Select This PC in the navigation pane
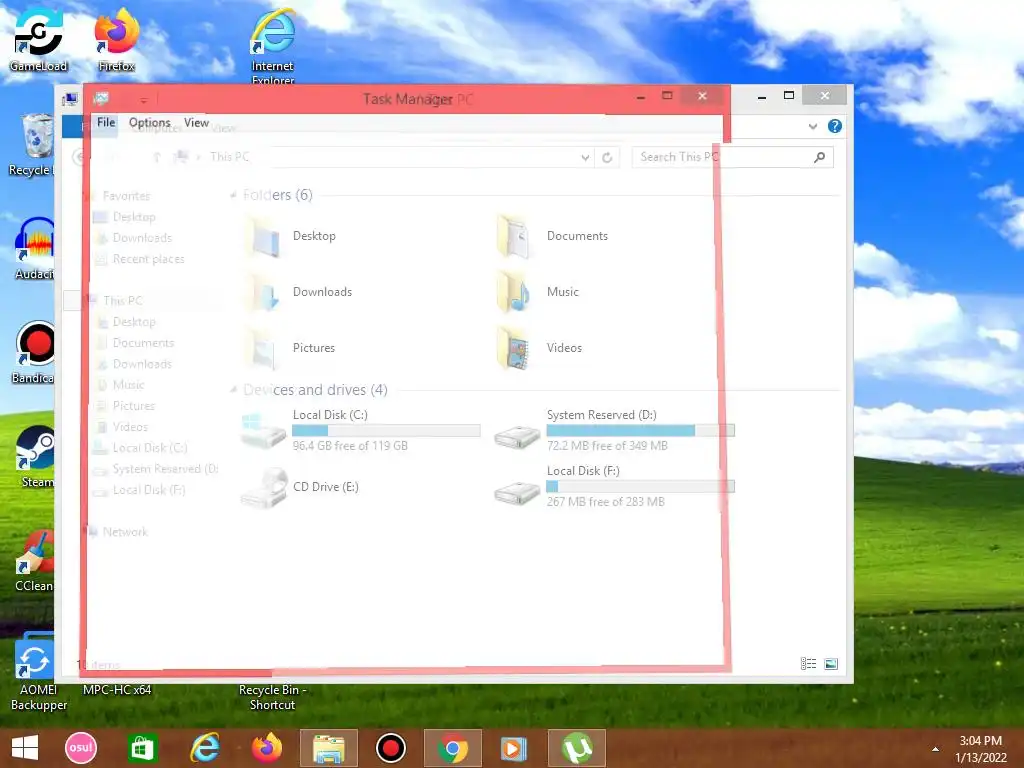 coord(122,300)
